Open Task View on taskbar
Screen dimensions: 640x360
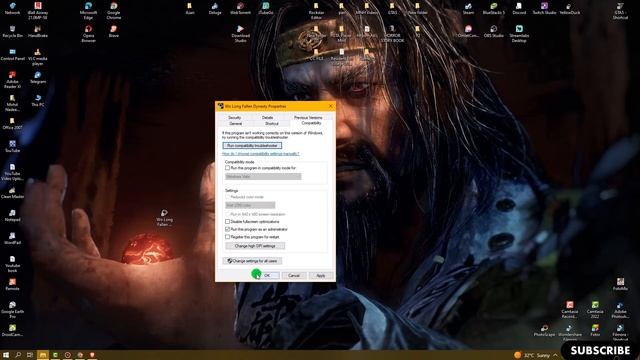(30, 355)
